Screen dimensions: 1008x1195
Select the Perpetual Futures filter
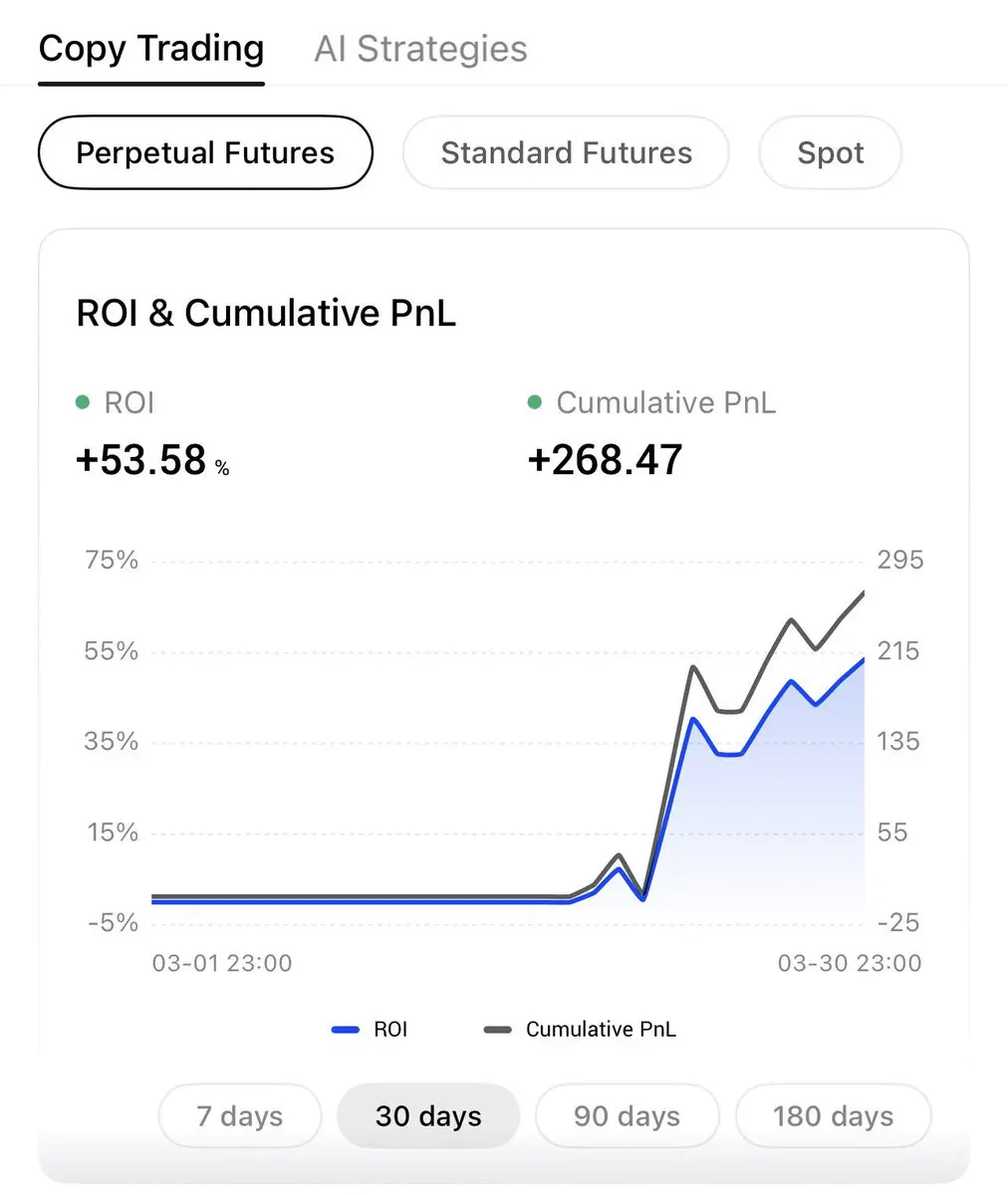[205, 152]
